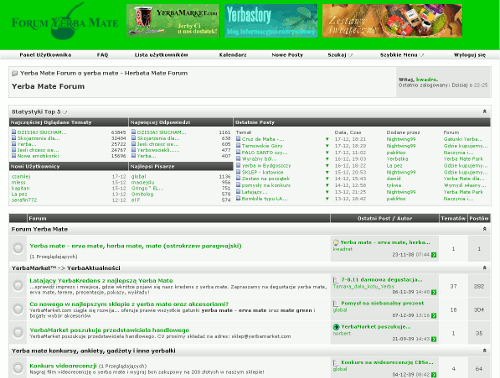Go to last post dated 06-11-09 14:40

[434, 292]
